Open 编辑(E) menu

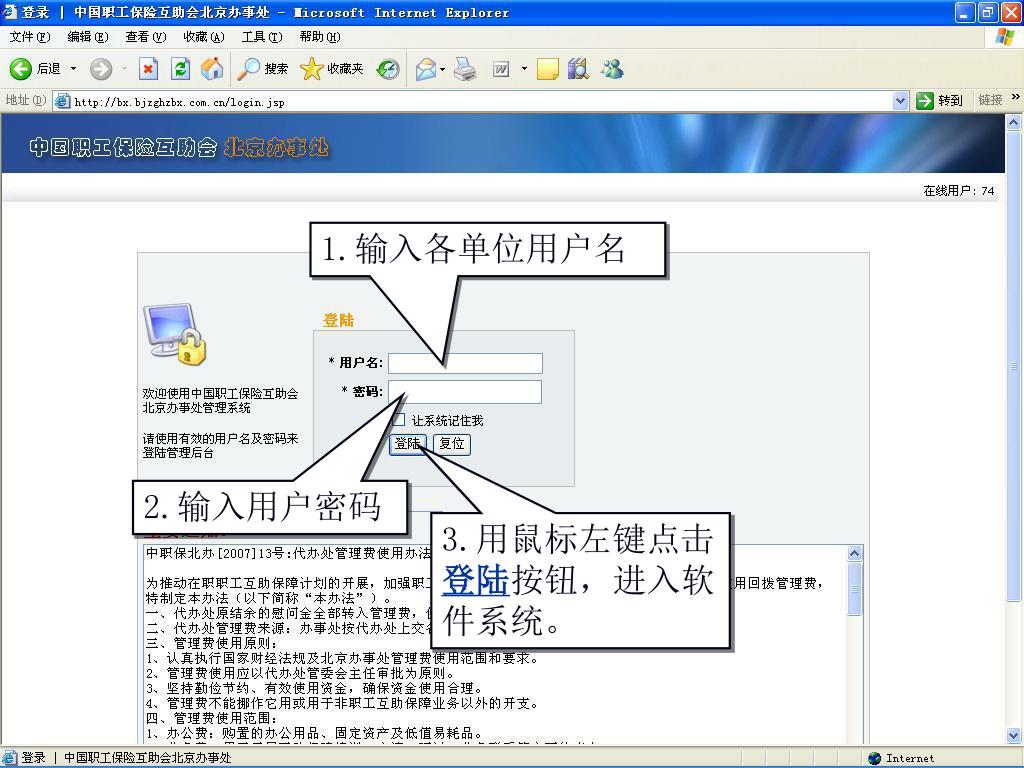point(88,37)
